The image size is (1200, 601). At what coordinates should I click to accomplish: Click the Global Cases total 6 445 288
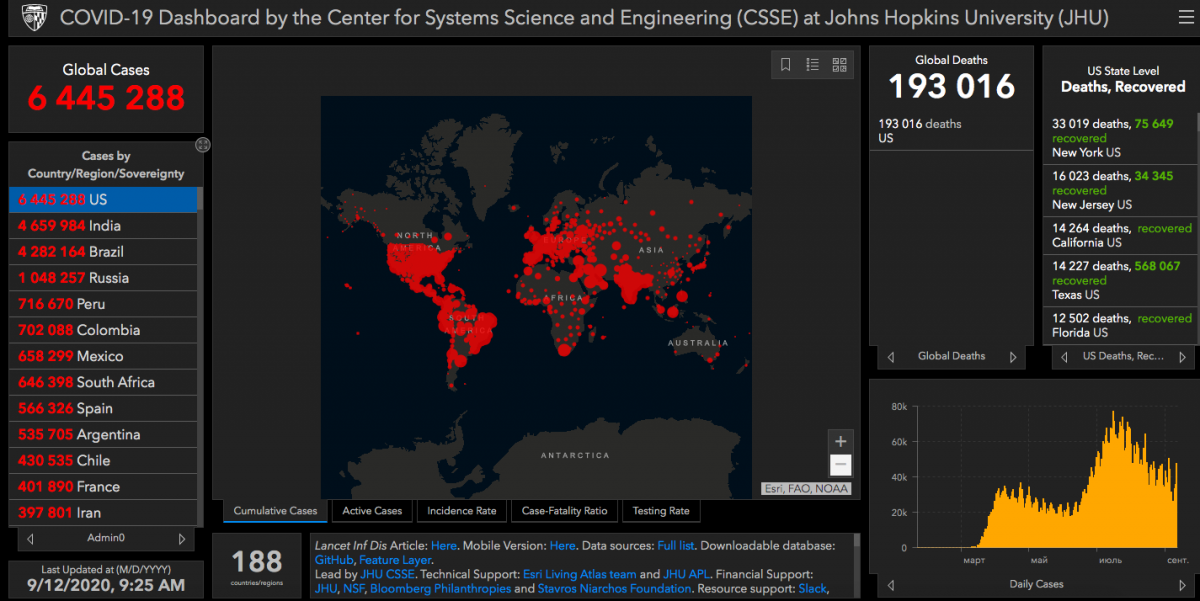click(106, 98)
